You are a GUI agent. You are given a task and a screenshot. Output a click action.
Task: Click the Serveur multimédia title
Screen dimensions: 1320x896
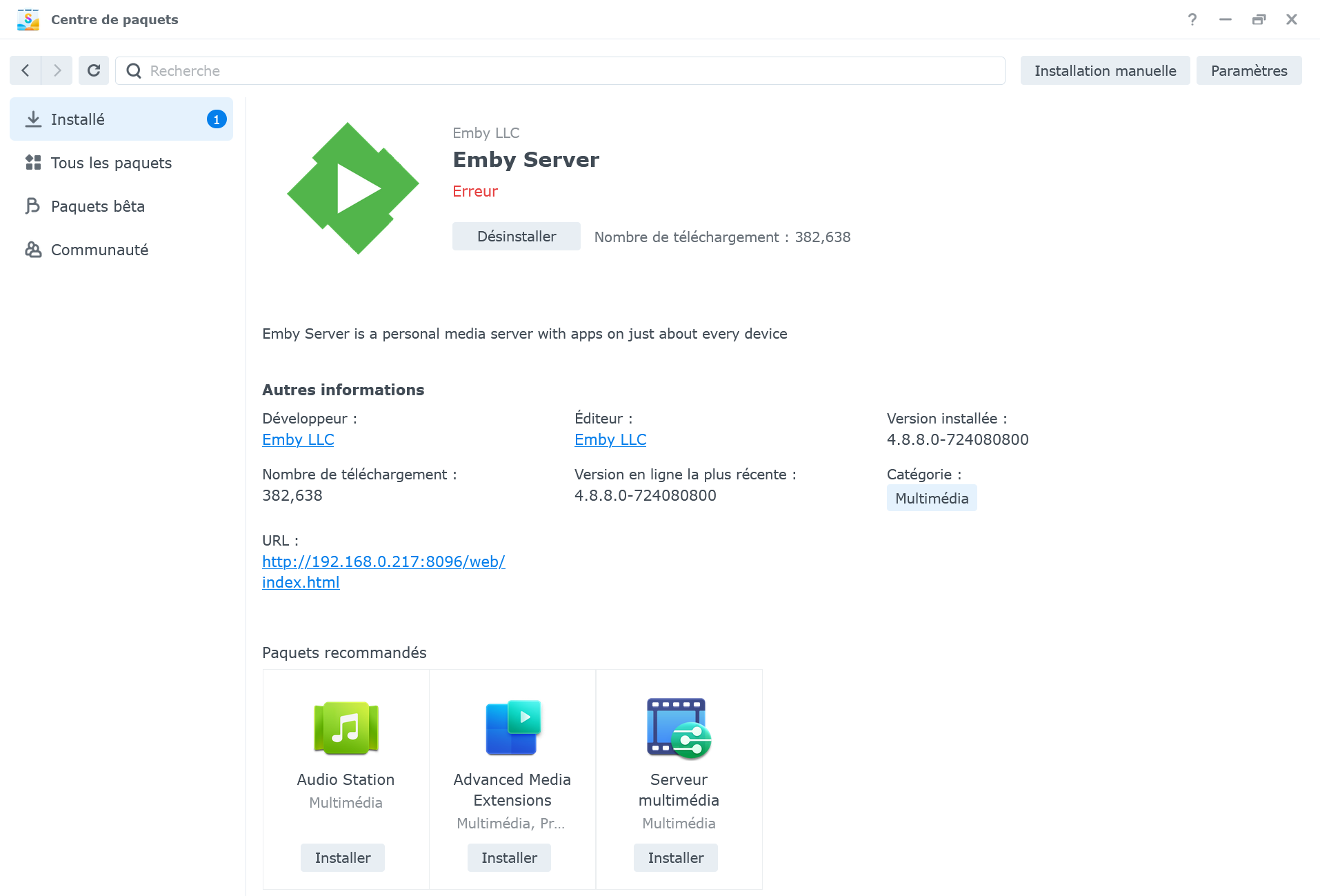coord(679,790)
